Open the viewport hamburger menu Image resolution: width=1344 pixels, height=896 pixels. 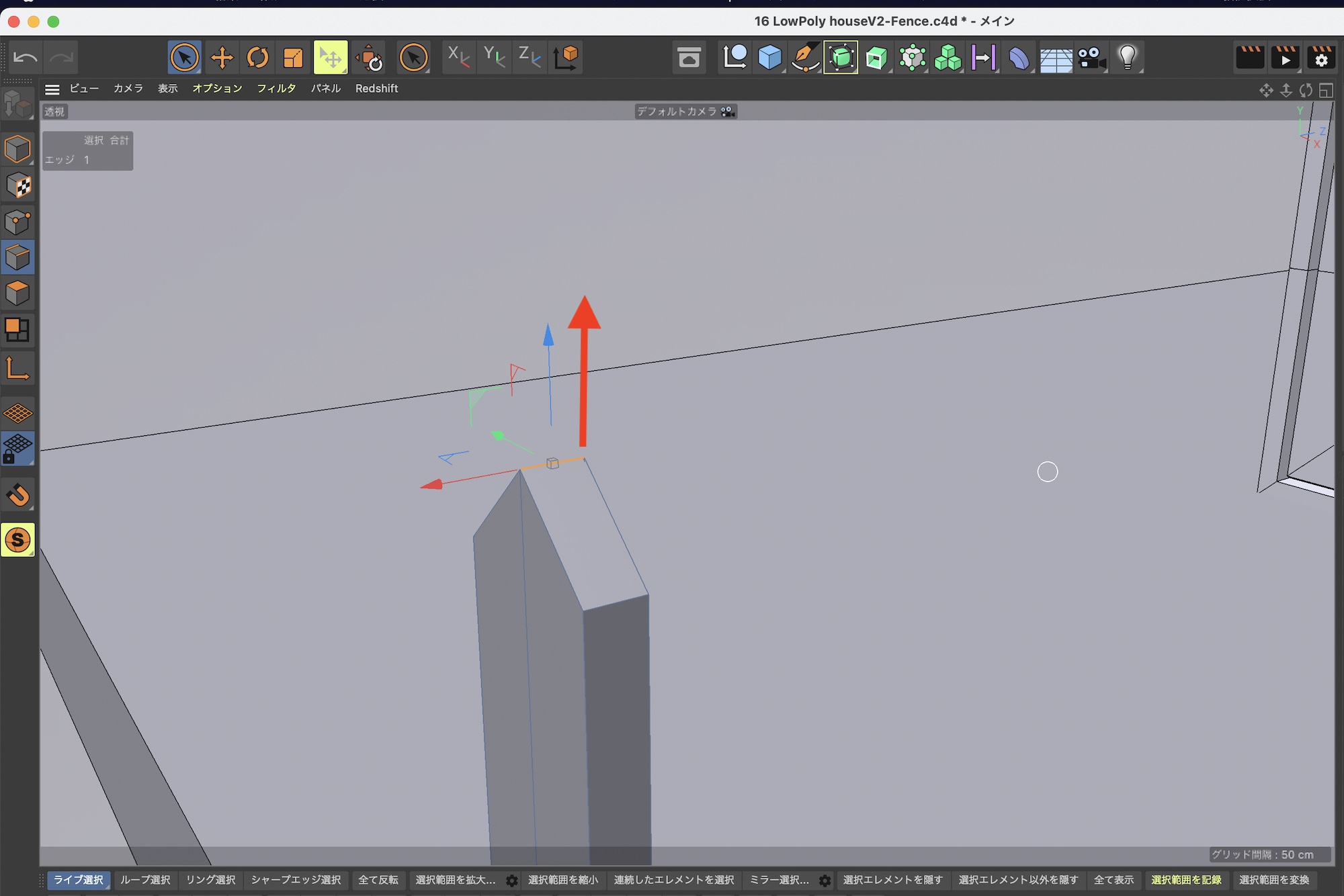point(52,89)
